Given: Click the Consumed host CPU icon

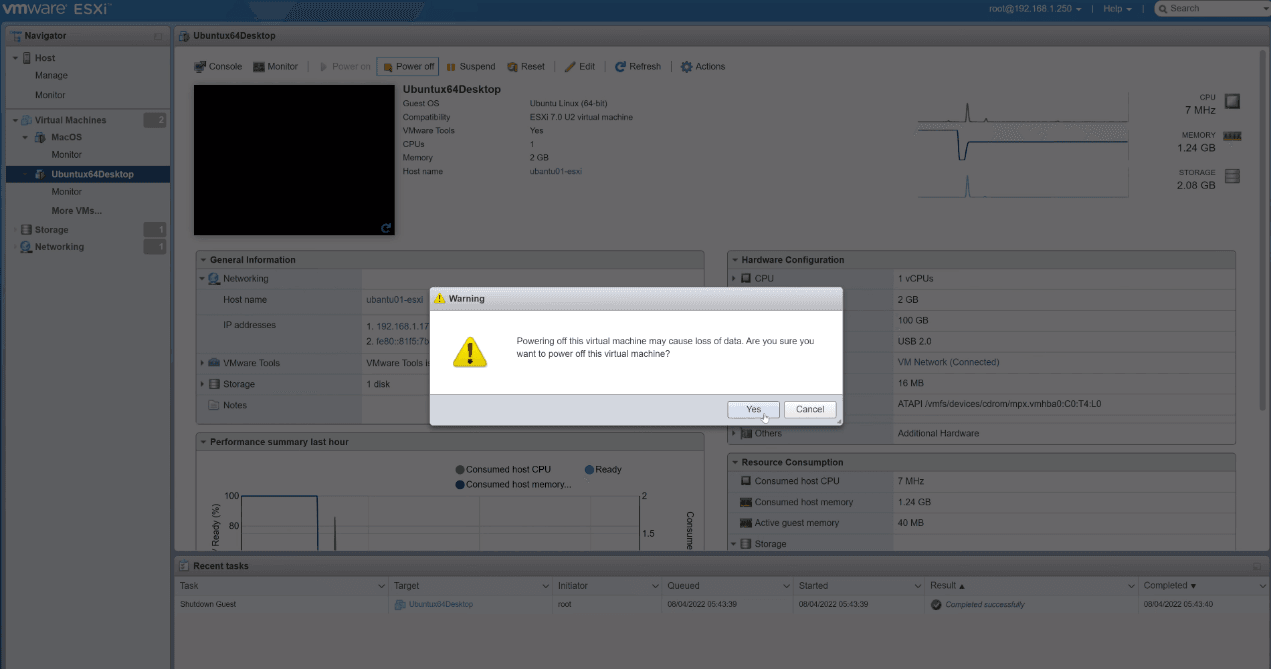Looking at the screenshot, I should click(x=746, y=481).
